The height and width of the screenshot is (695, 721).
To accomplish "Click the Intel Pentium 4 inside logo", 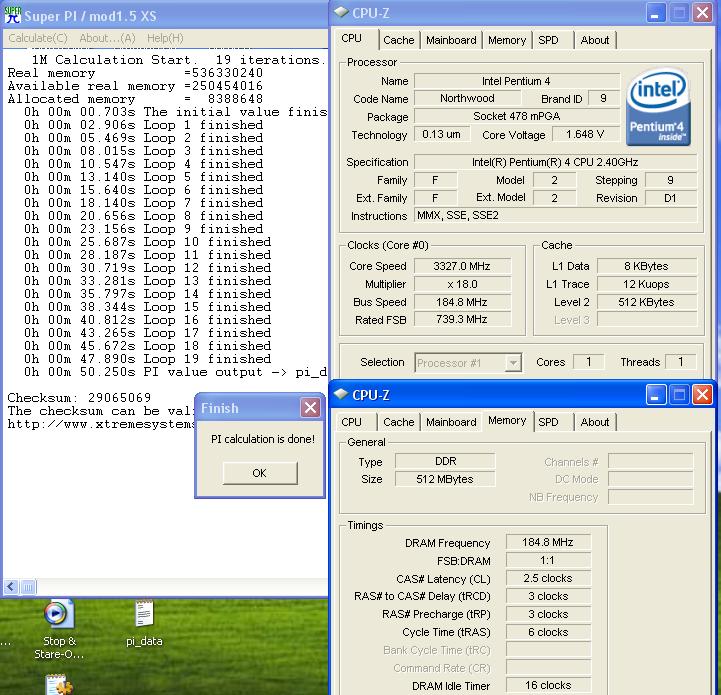I will (658, 107).
